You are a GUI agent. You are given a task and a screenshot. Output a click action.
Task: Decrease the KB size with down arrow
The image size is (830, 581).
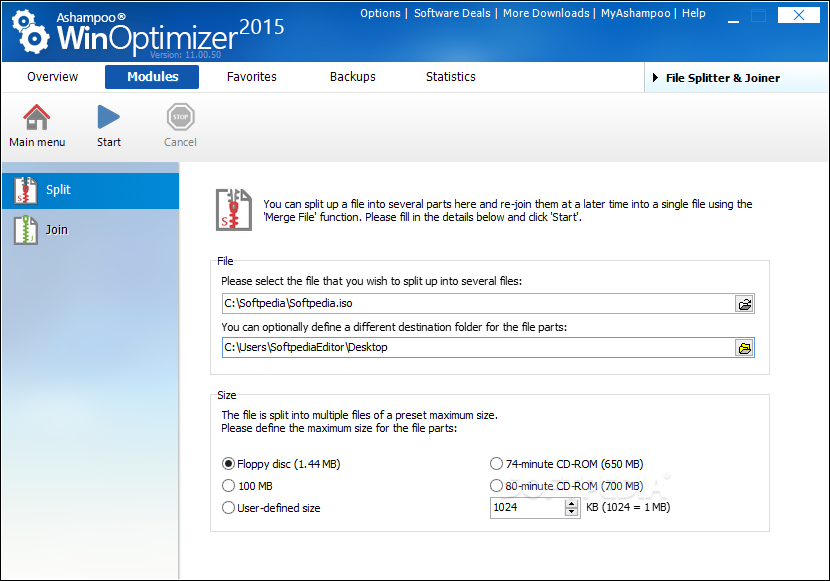tap(571, 512)
